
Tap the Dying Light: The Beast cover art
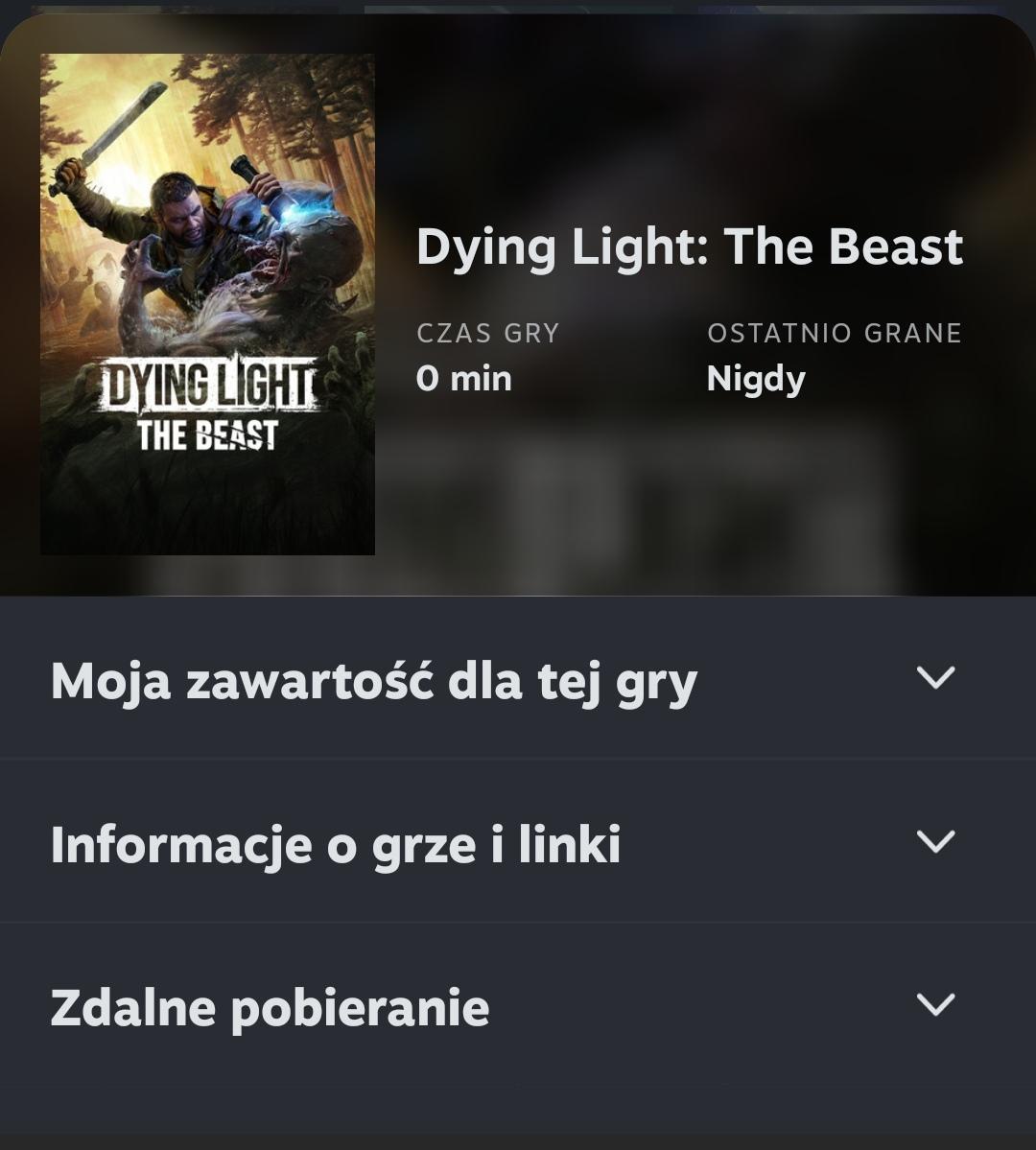[207, 304]
